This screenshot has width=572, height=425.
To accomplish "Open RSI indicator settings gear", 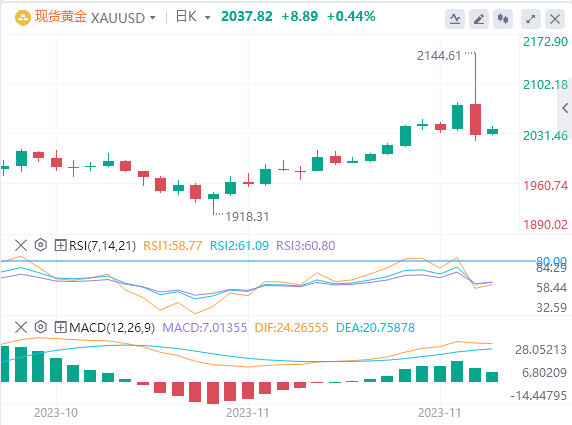I will [x=40, y=245].
